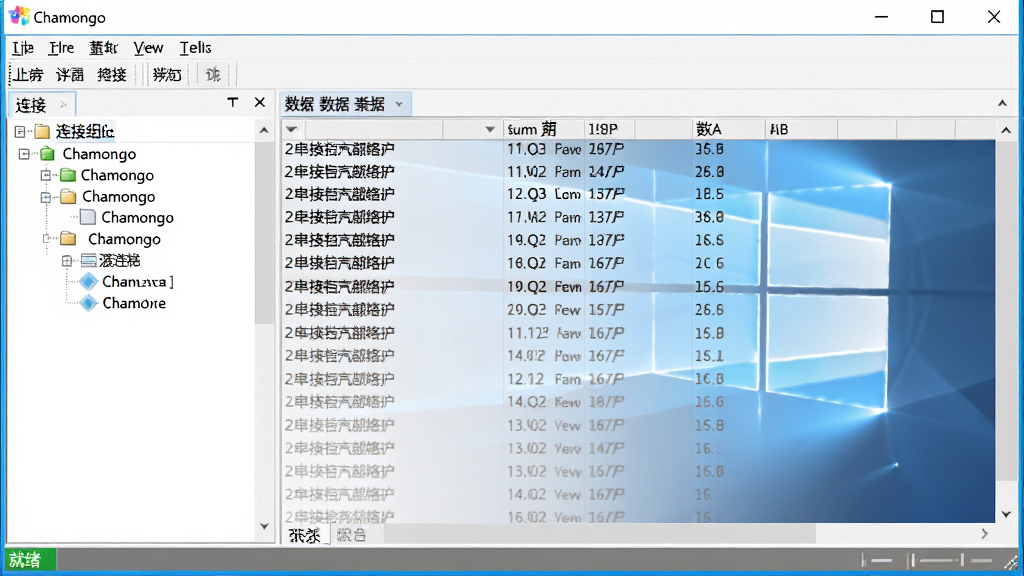1024x576 pixels.
Task: Open the Vew menu
Action: point(148,48)
